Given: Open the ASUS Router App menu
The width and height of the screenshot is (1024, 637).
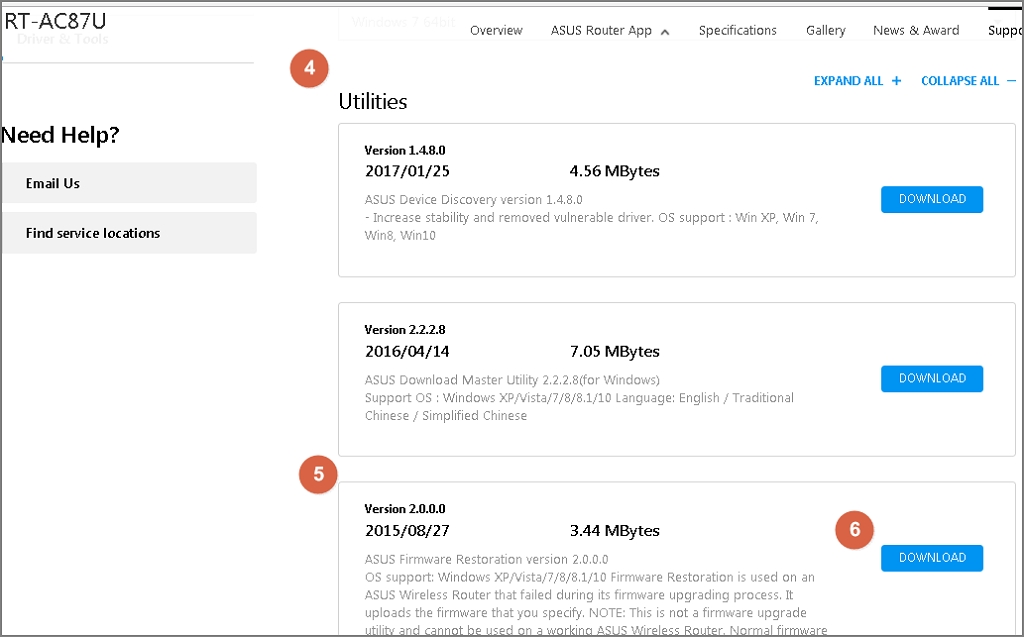Looking at the screenshot, I should tap(601, 31).
